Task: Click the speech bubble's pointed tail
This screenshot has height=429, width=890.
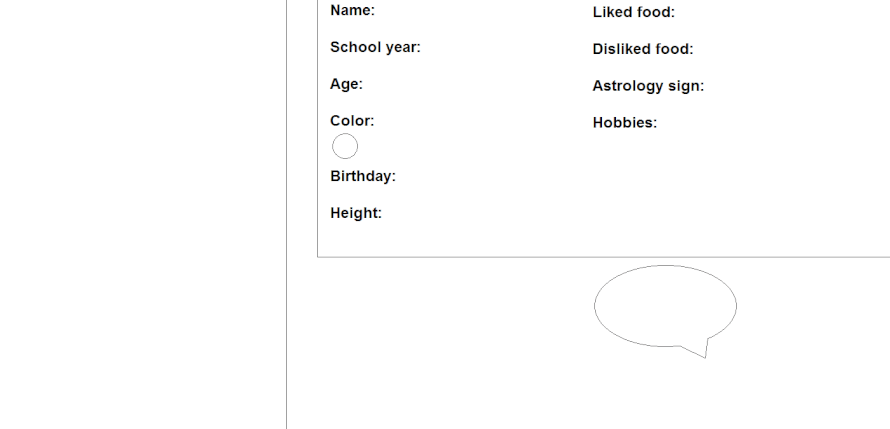Action: tap(702, 350)
